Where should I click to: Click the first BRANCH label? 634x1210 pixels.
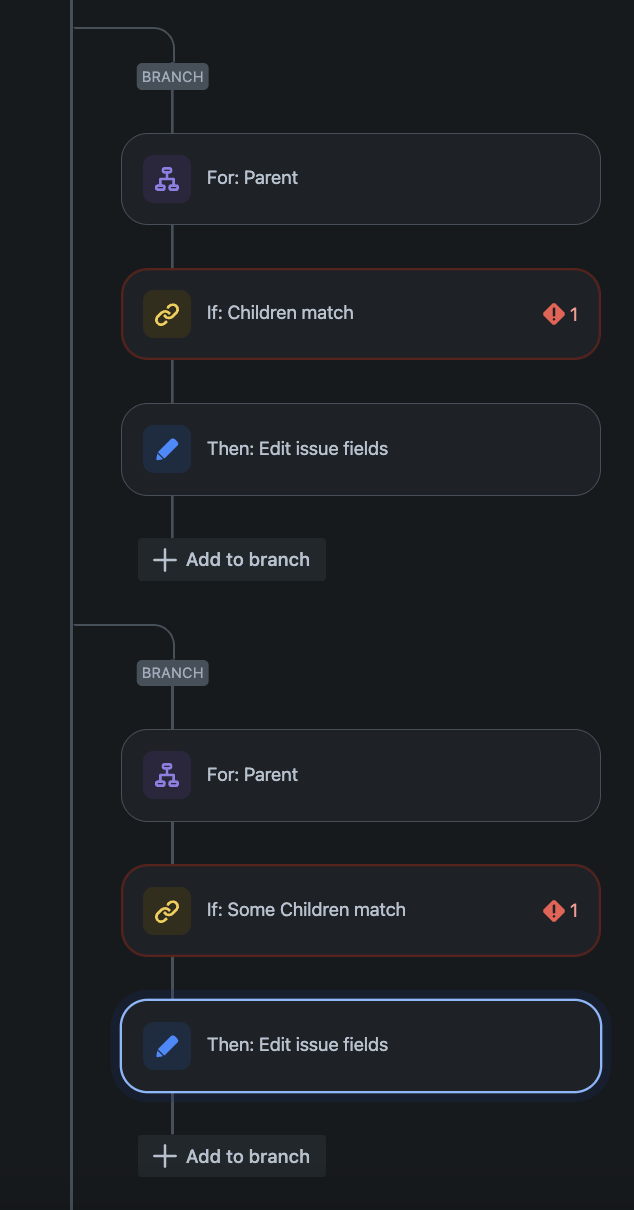tap(172, 76)
